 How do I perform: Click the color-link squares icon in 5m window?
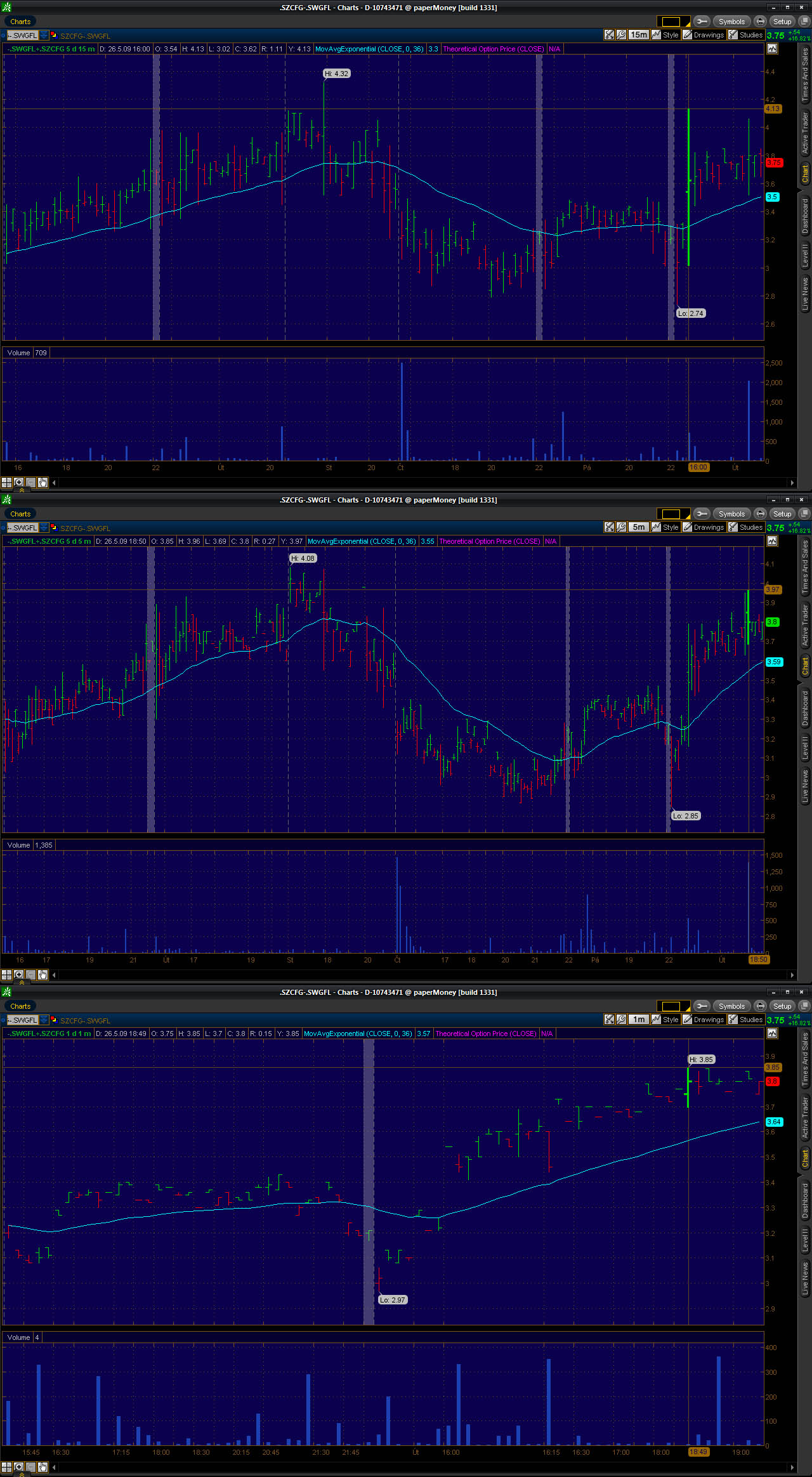54,528
